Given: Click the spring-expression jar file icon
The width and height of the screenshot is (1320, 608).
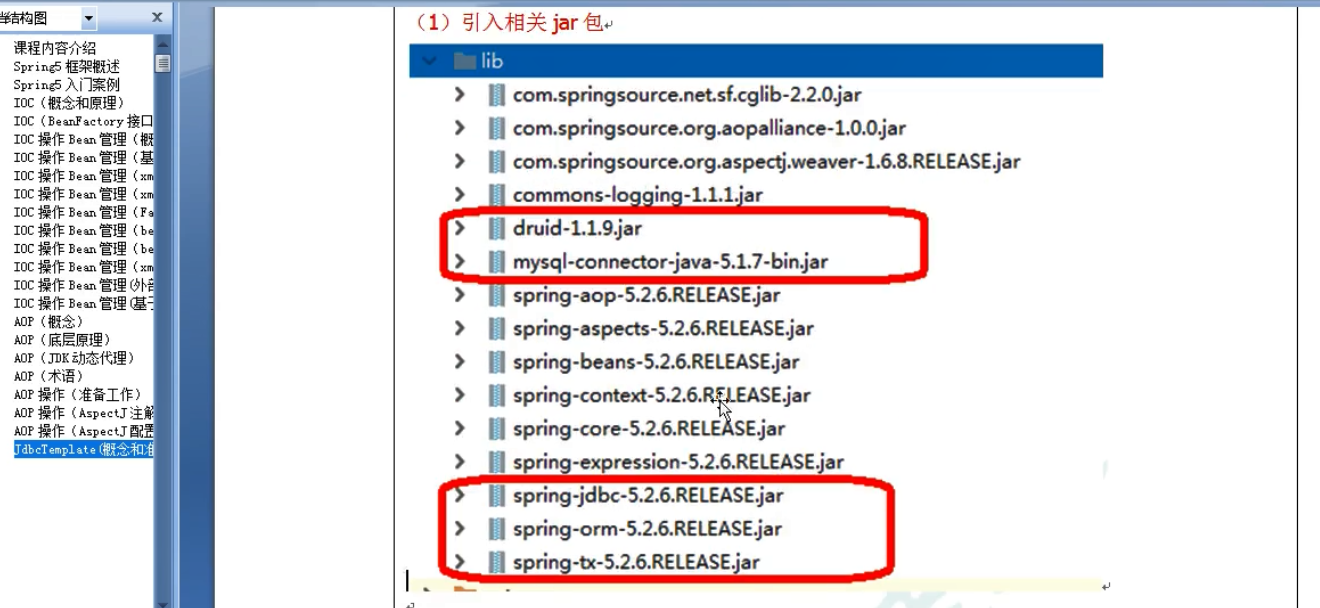Looking at the screenshot, I should coord(496,462).
